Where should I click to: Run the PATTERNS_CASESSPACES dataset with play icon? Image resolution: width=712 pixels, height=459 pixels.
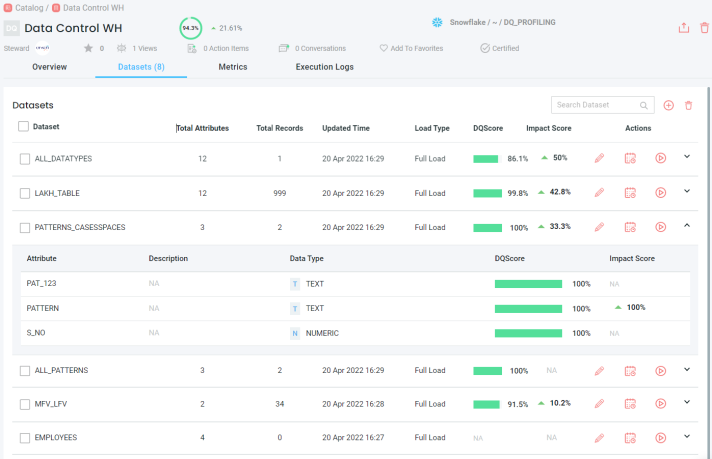tap(660, 227)
